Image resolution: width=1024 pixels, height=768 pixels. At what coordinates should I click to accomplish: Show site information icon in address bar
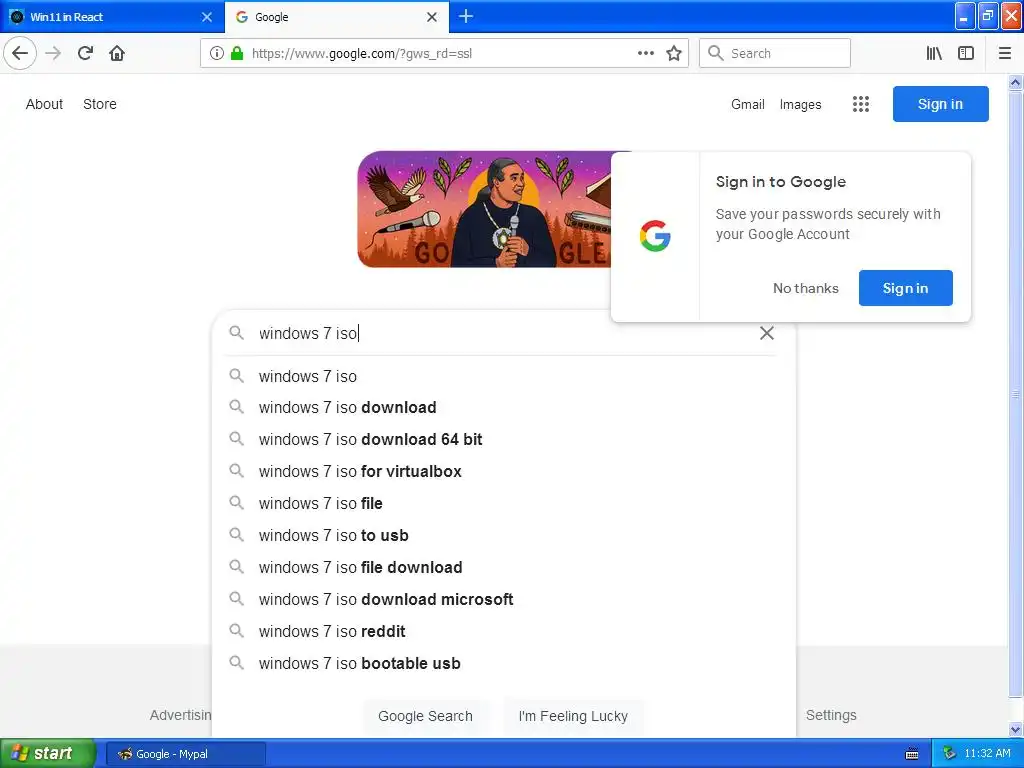click(x=217, y=54)
